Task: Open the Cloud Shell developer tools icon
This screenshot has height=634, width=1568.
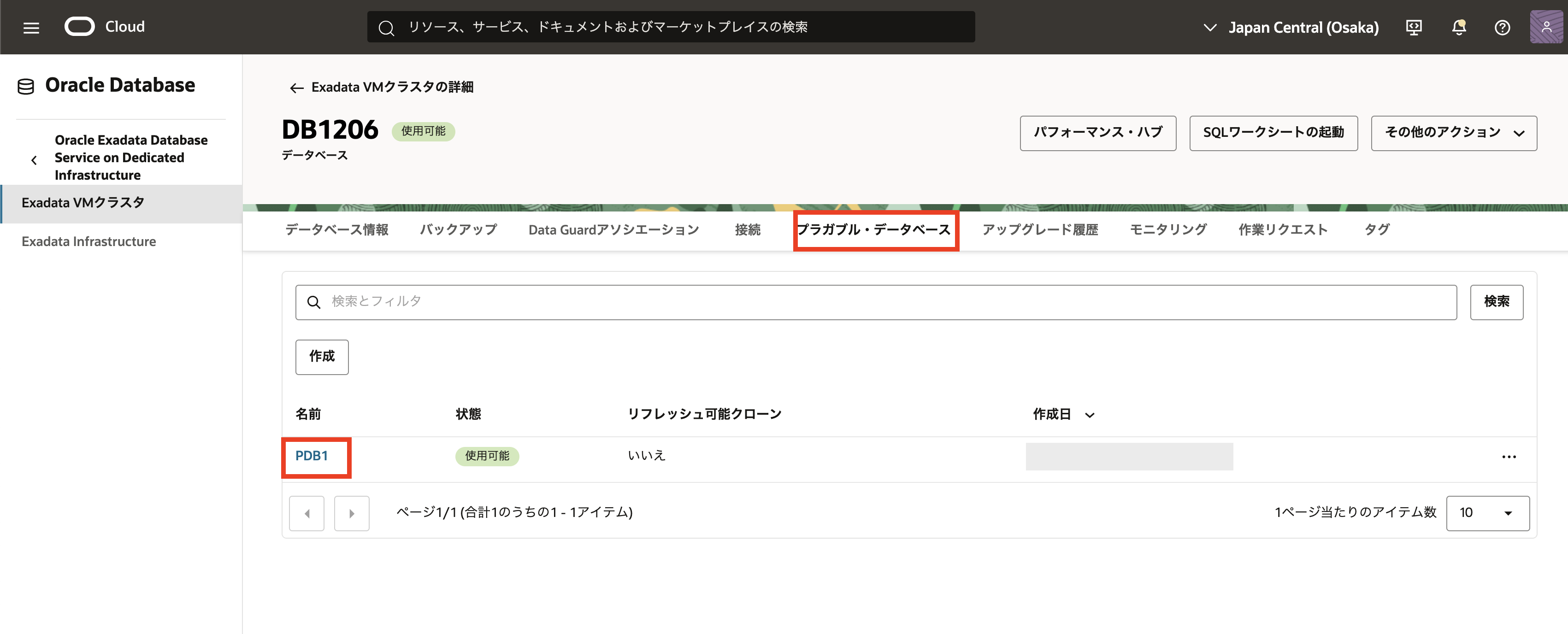Action: pyautogui.click(x=1414, y=27)
